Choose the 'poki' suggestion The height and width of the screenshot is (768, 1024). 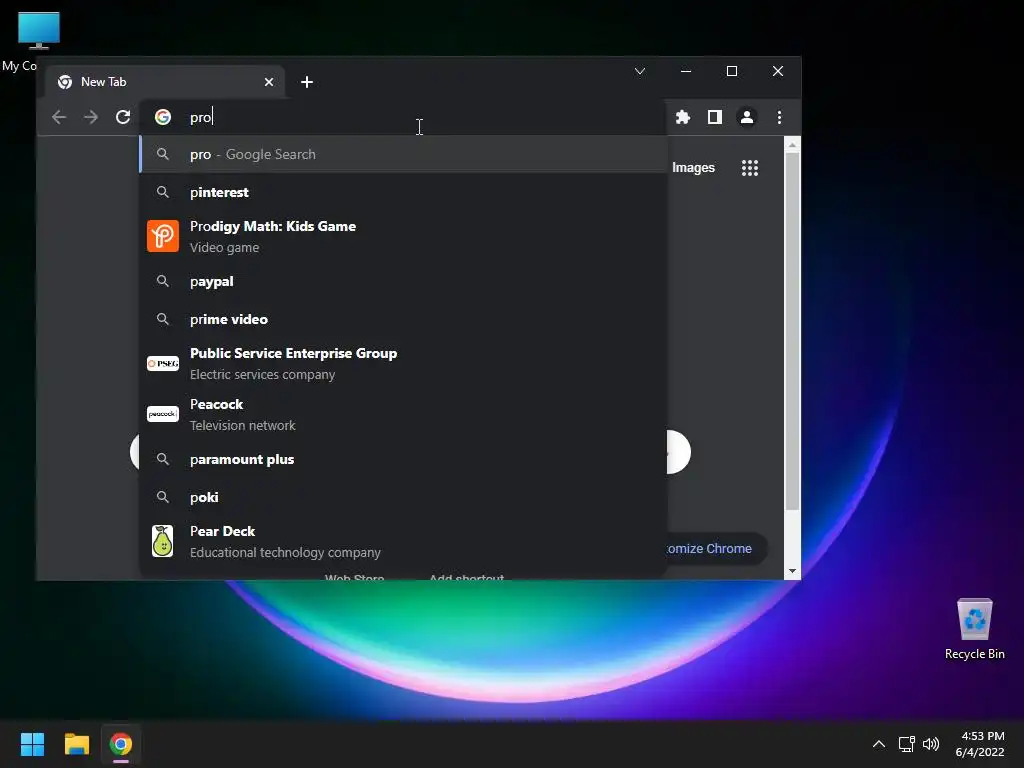pyautogui.click(x=403, y=497)
